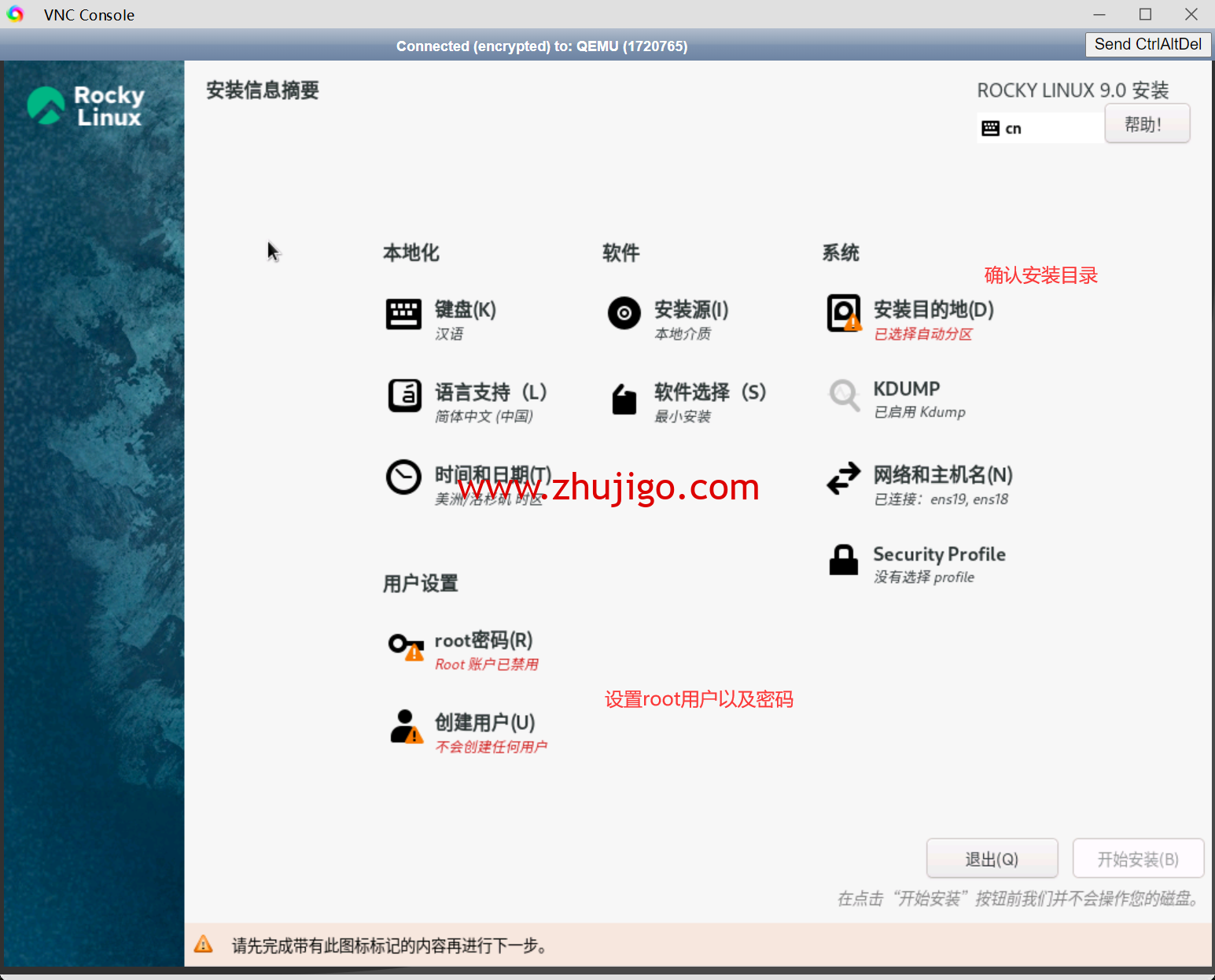Click the 最小安装 status text
1215x980 pixels.
tap(683, 416)
